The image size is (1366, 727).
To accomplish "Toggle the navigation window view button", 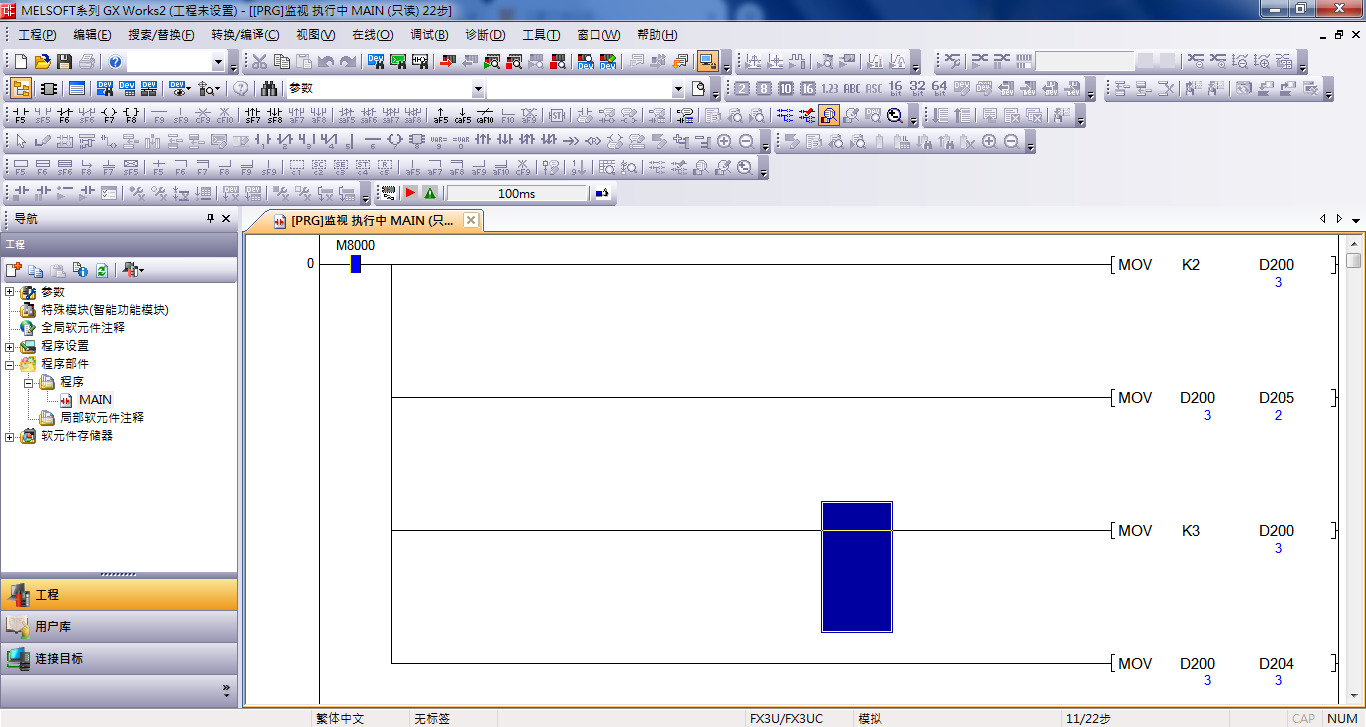I will [21, 89].
